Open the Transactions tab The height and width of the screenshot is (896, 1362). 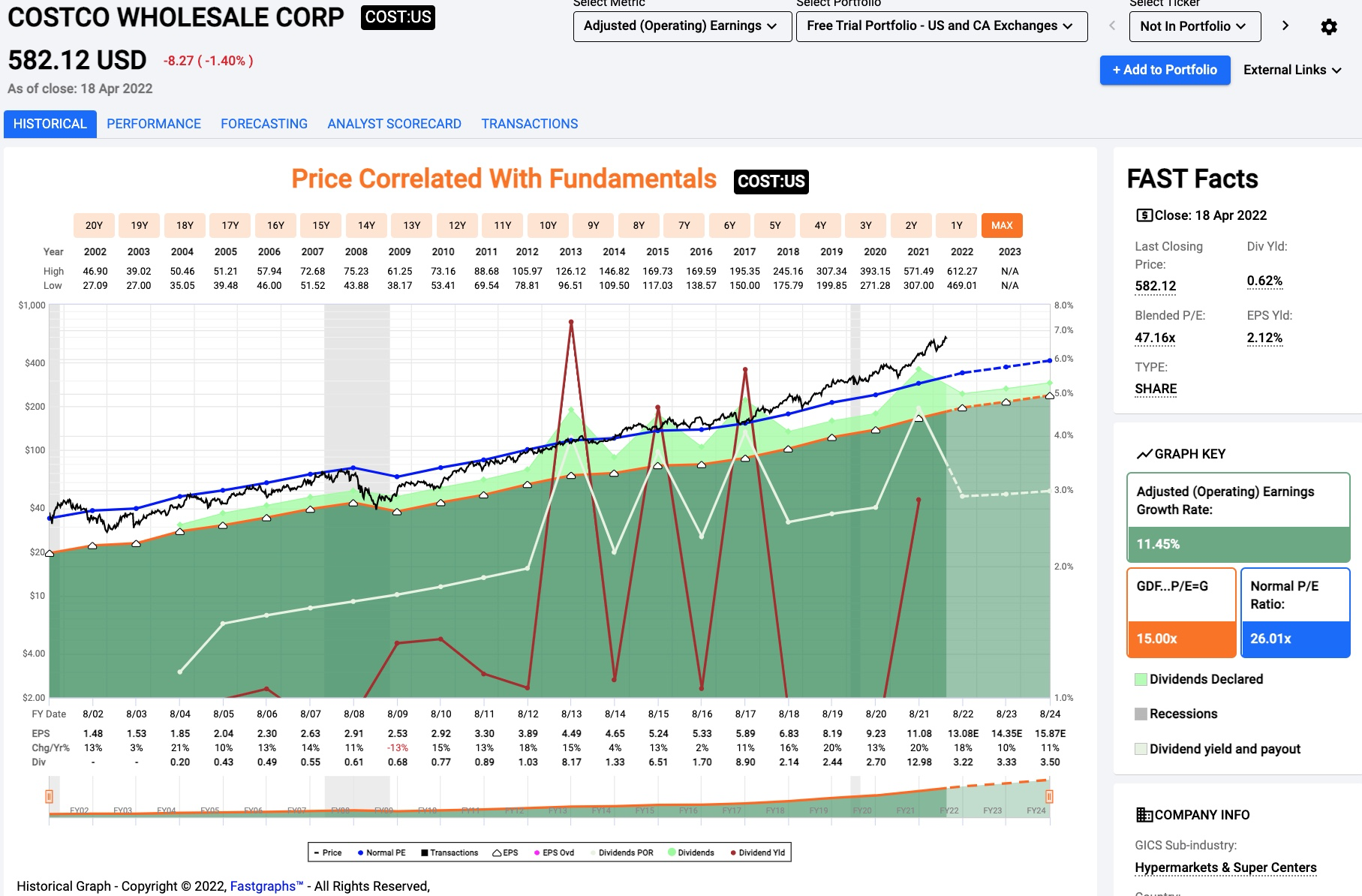click(x=530, y=124)
